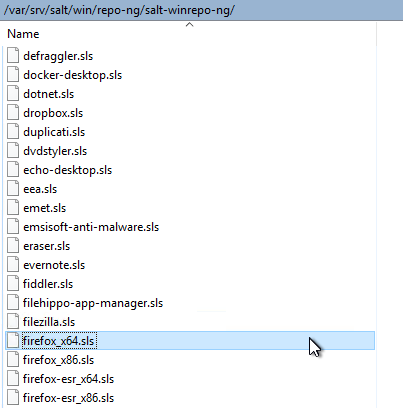Click the file icon beside evernote.sls
Screen dimensions: 403x408
coord(13,264)
